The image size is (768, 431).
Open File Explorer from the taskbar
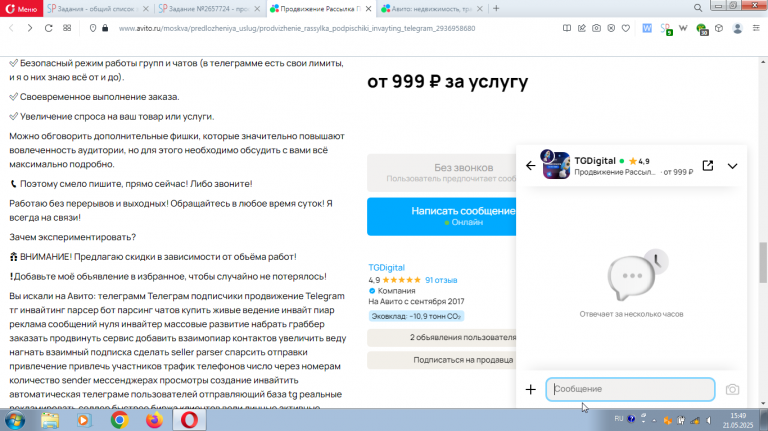point(49,420)
